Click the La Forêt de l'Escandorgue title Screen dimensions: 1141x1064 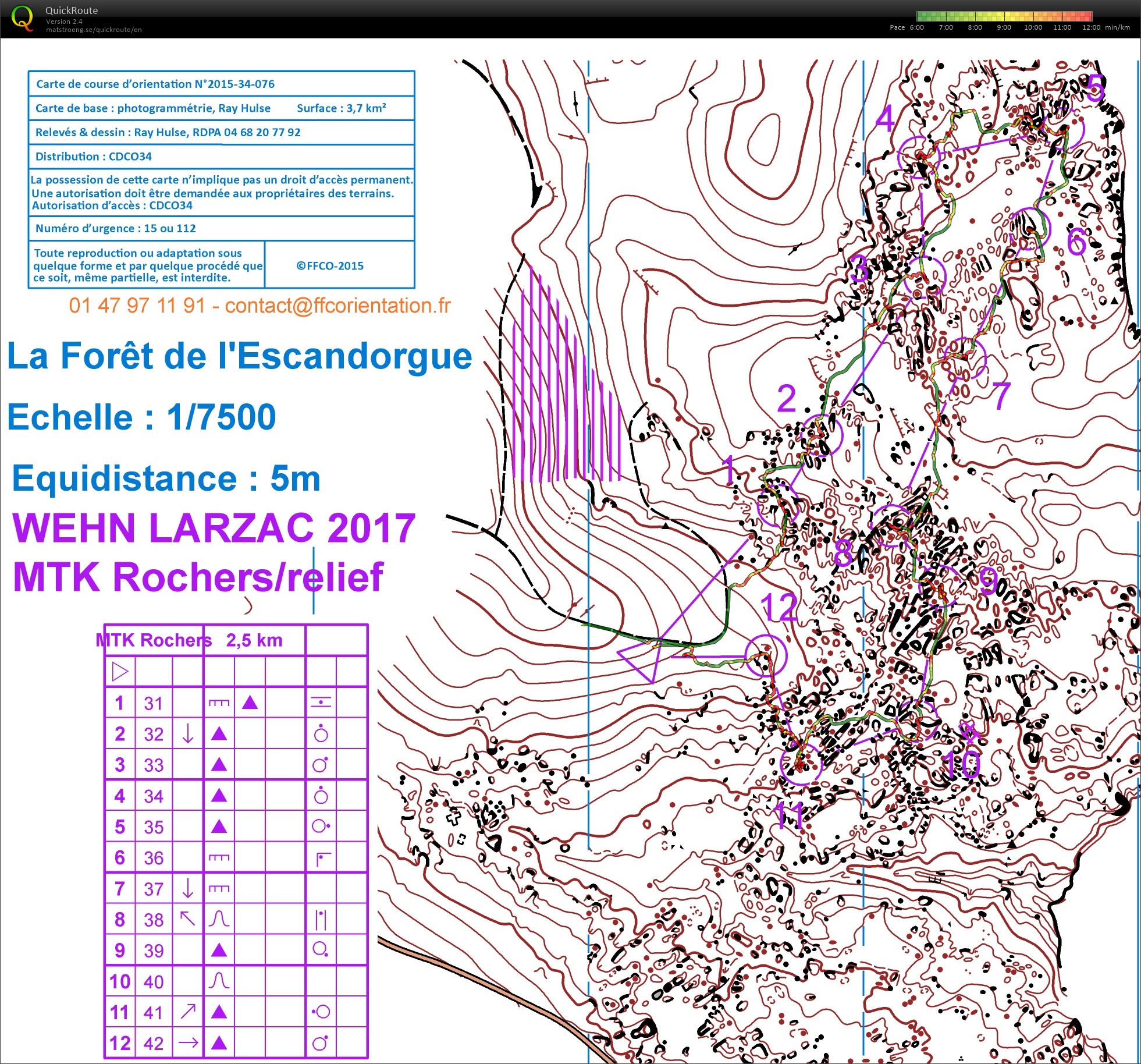point(240,356)
